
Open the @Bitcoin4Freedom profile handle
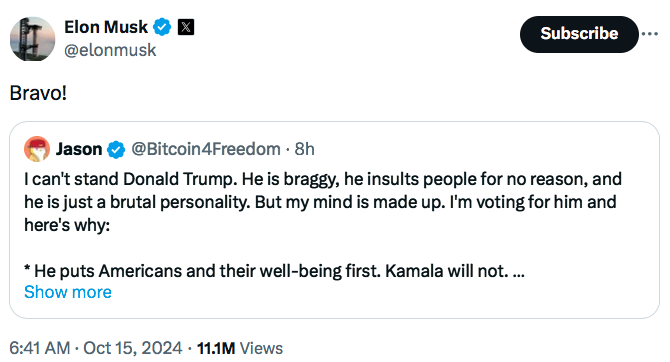pos(206,149)
